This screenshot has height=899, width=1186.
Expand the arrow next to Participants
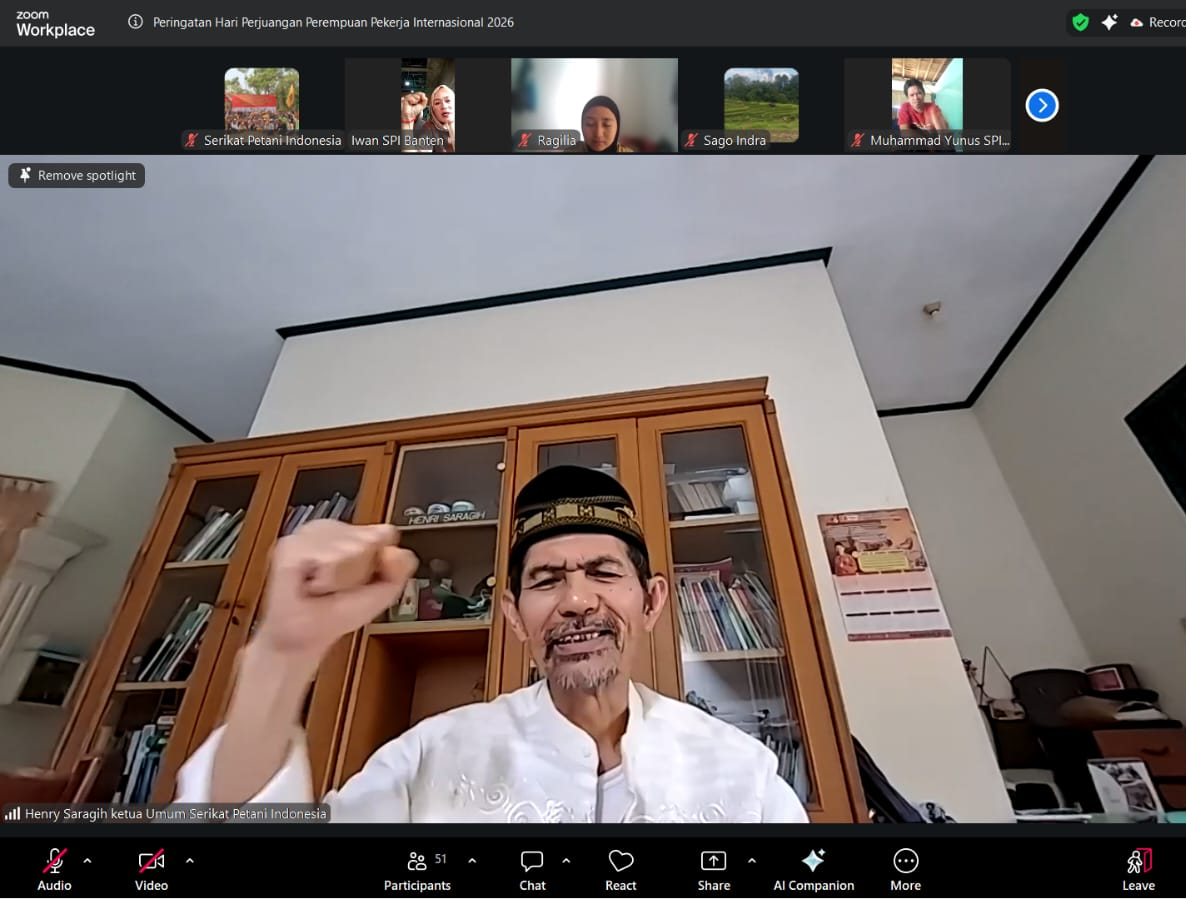[472, 860]
